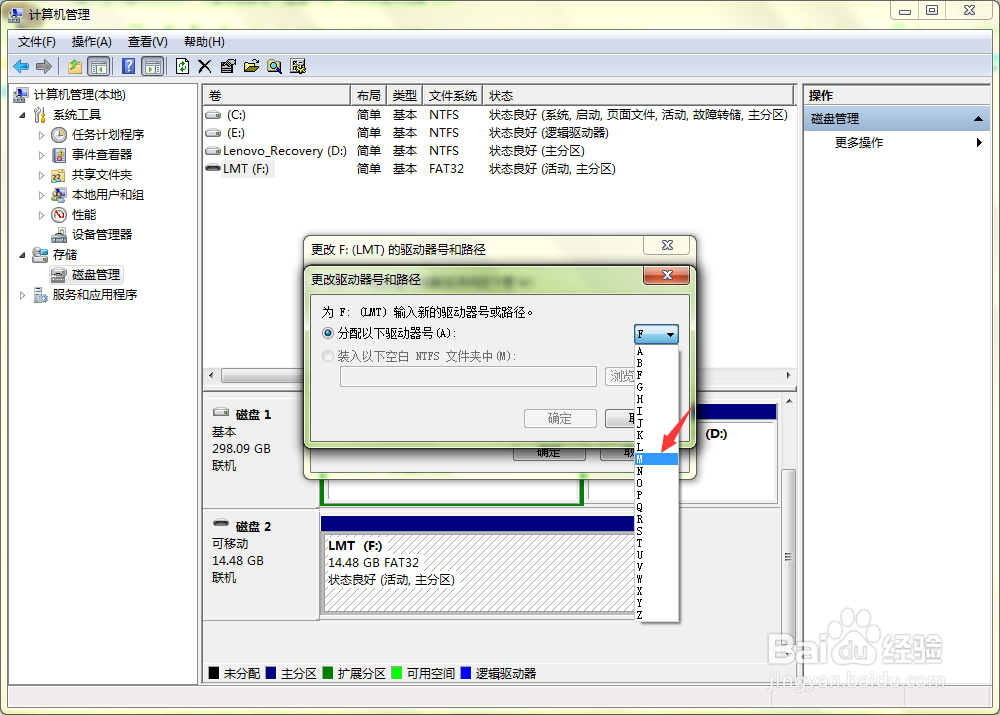Image resolution: width=1000 pixels, height=715 pixels.
Task: Choose letter G in drive list
Action: pyautogui.click(x=656, y=387)
